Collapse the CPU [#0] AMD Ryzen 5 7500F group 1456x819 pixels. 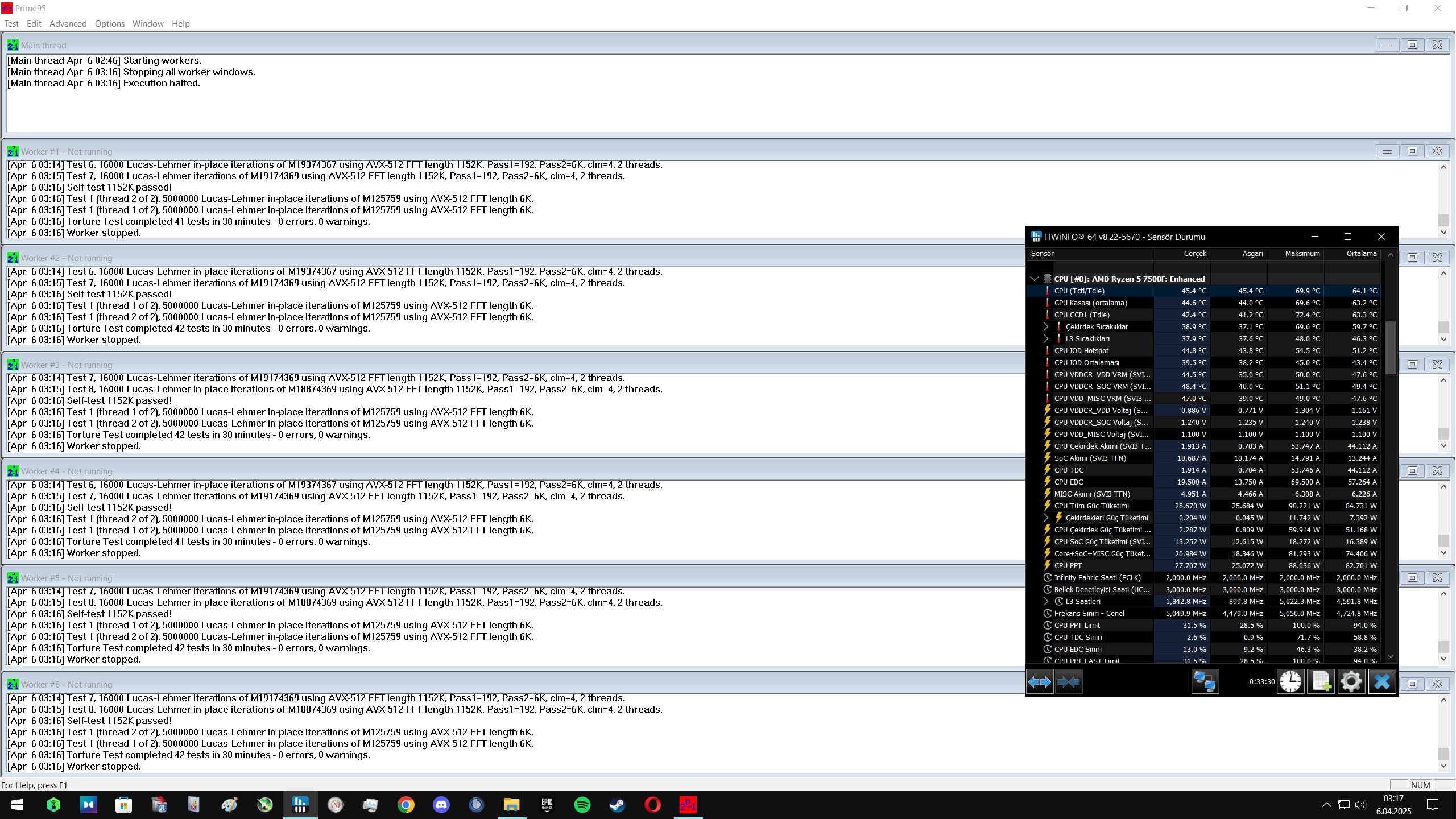coord(1035,279)
